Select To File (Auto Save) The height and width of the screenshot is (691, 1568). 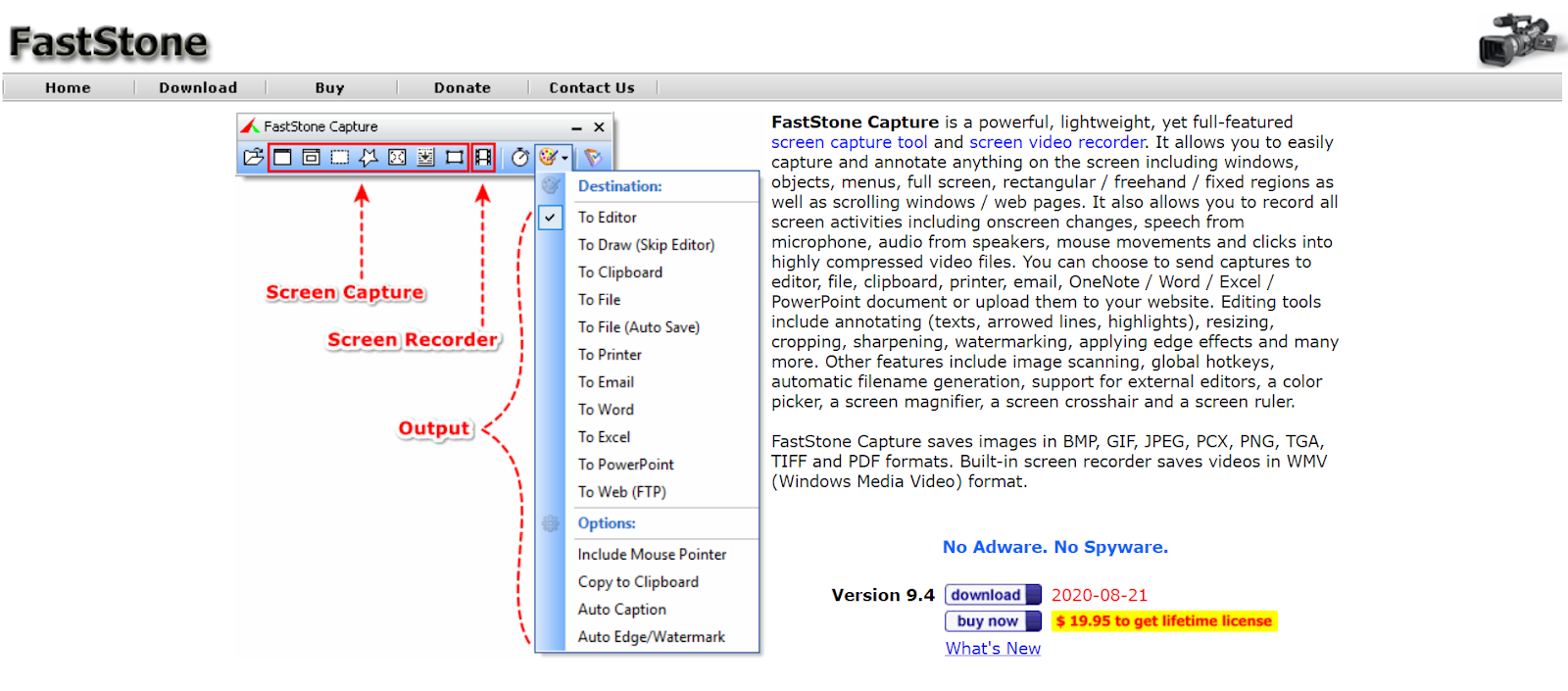point(638,327)
